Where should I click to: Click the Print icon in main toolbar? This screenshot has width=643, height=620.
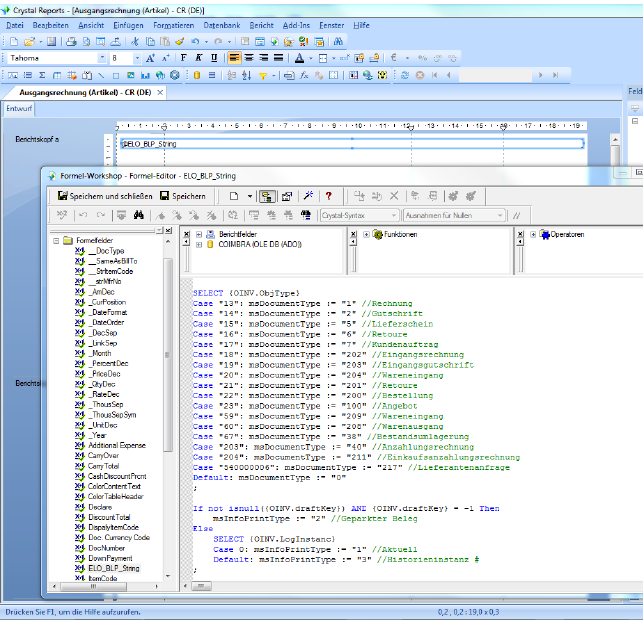[x=72, y=42]
